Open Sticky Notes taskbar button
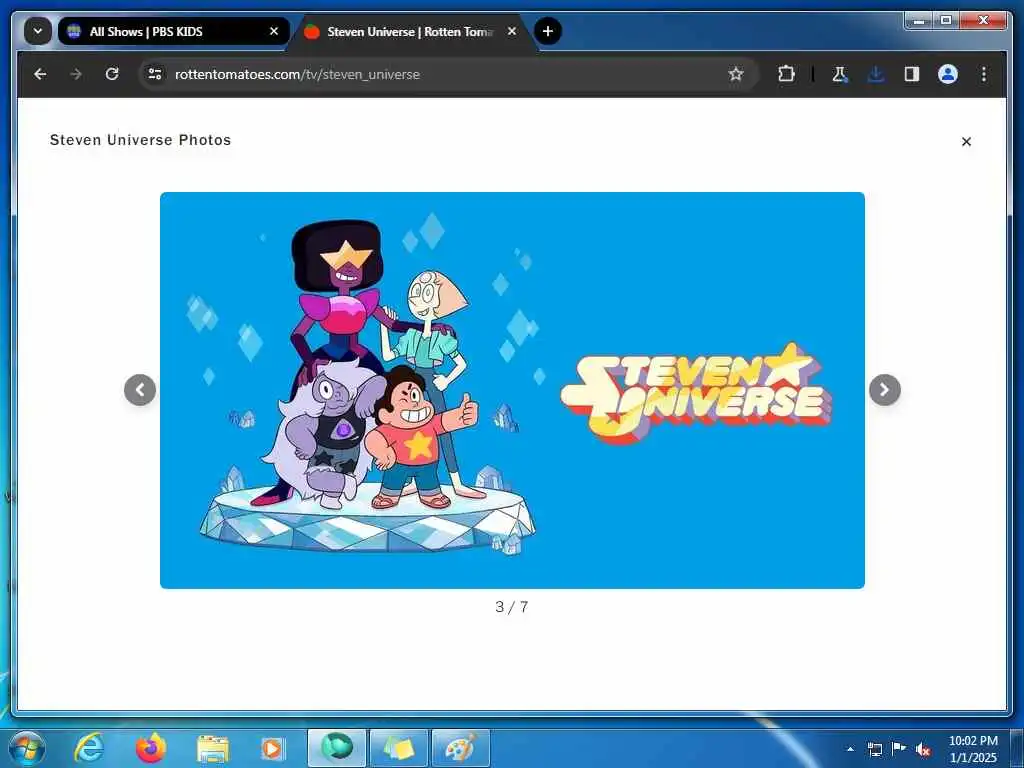 399,748
